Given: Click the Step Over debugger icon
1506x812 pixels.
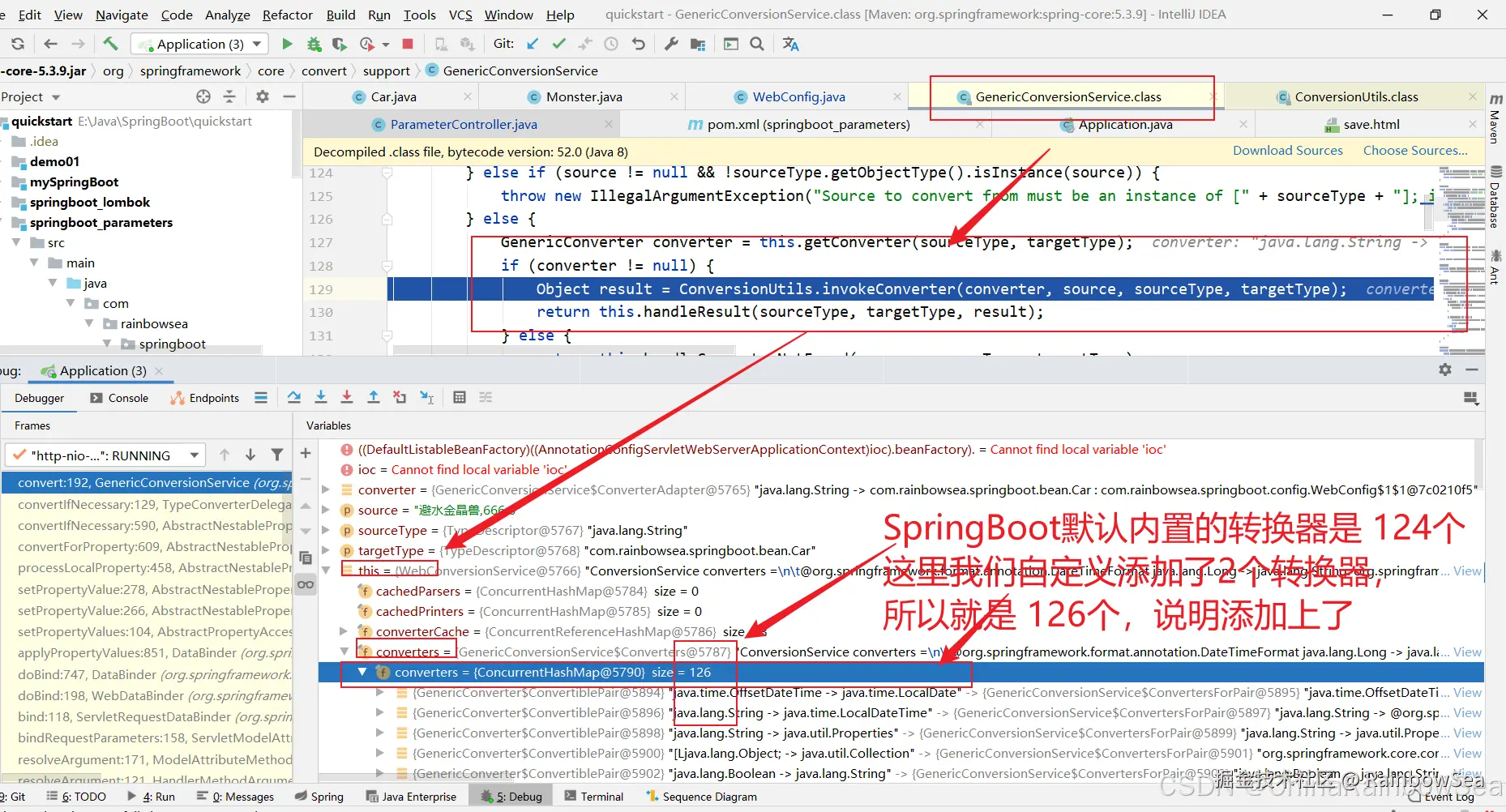Looking at the screenshot, I should click(x=294, y=397).
